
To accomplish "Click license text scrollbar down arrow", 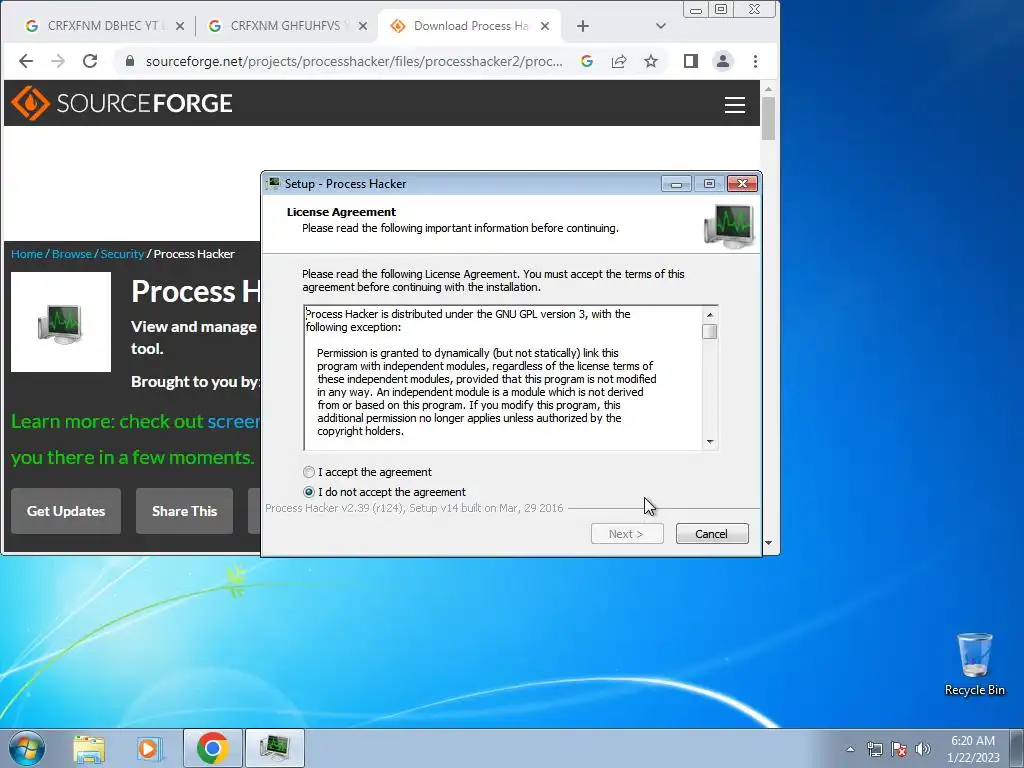I will pyautogui.click(x=710, y=442).
